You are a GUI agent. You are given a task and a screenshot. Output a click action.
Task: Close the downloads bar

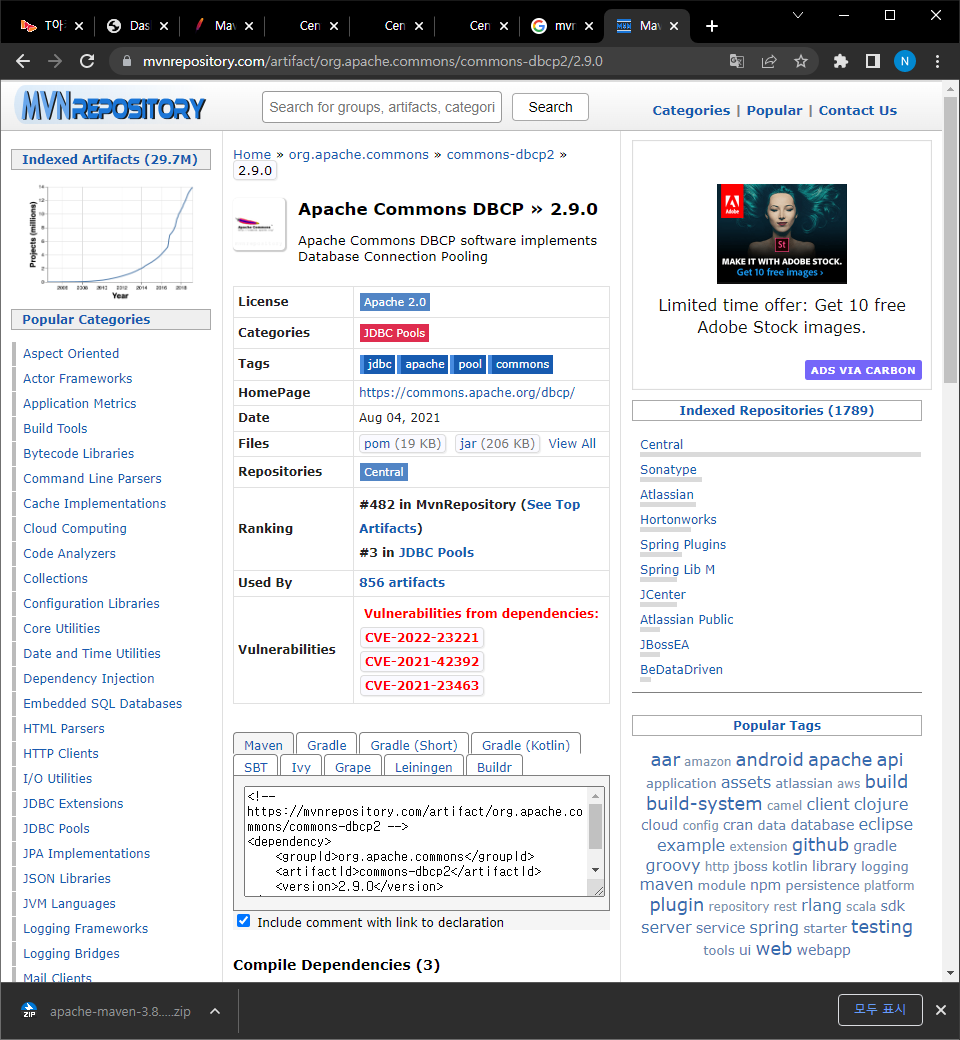(941, 1010)
